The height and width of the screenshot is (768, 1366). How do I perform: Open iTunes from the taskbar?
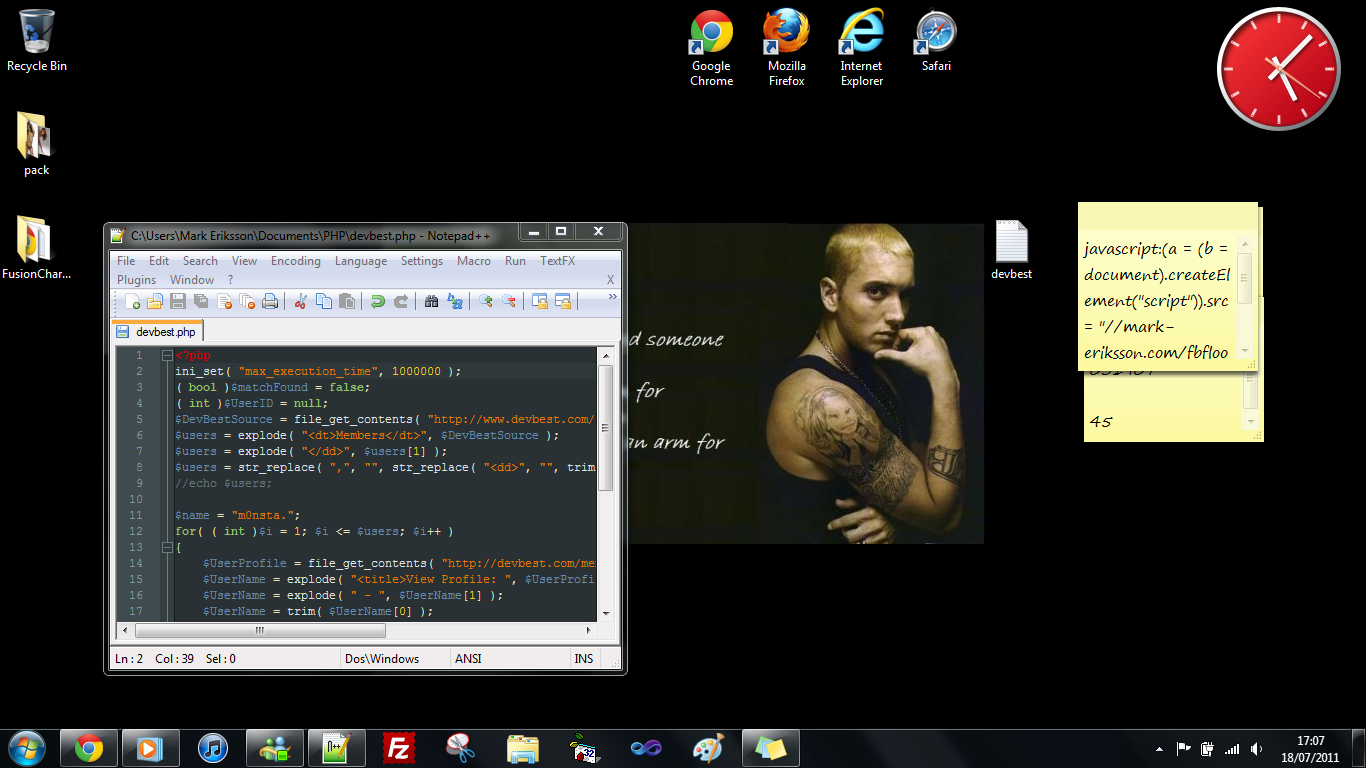[213, 748]
